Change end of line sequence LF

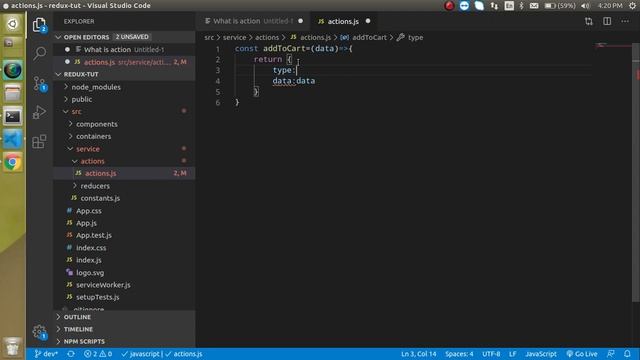[513, 354]
